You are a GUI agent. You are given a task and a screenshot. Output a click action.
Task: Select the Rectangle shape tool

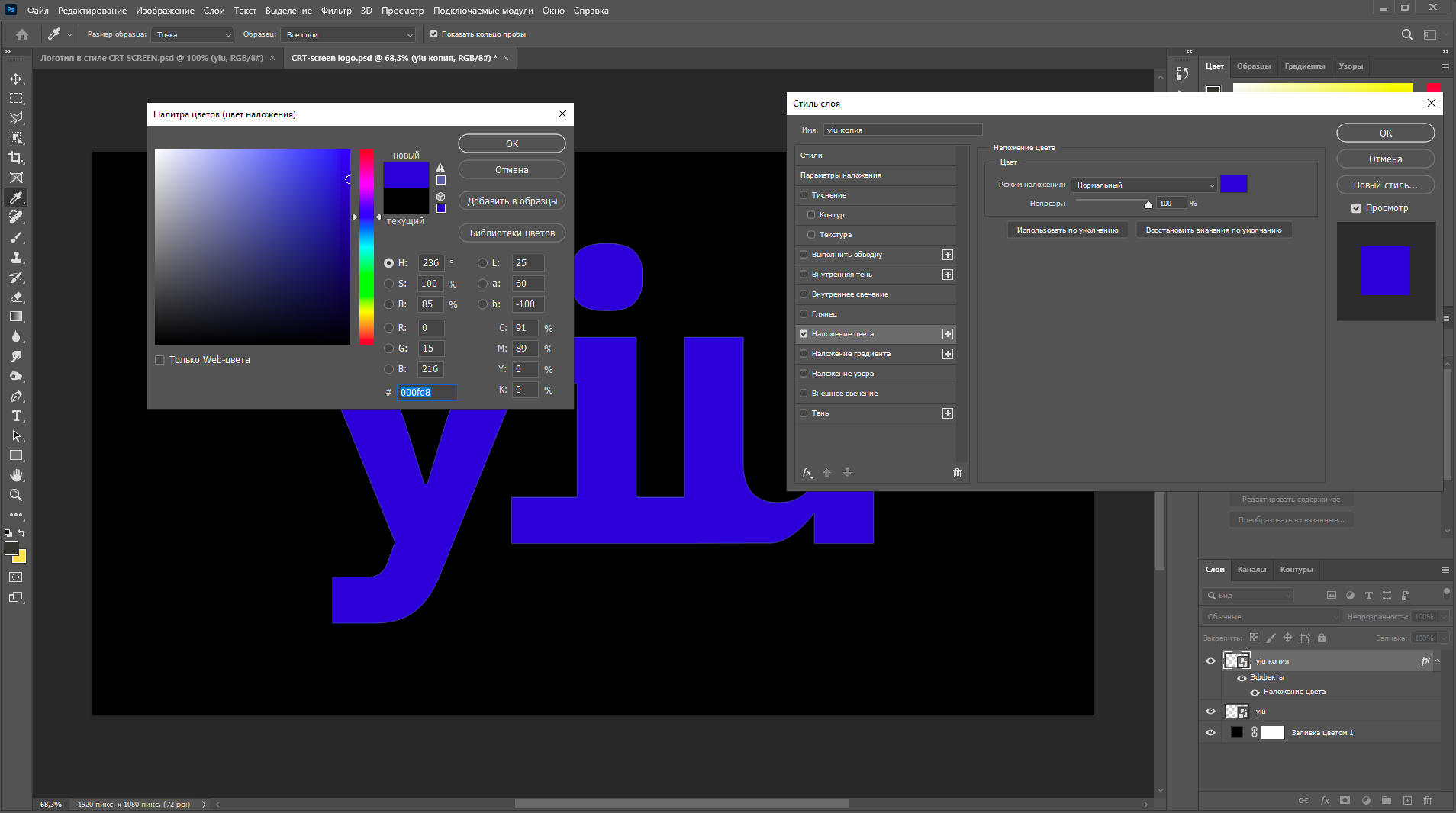[16, 455]
